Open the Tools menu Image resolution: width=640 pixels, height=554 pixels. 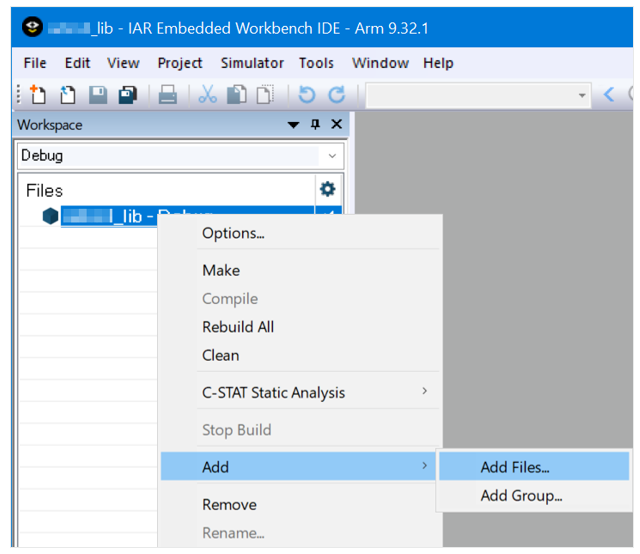click(x=316, y=63)
